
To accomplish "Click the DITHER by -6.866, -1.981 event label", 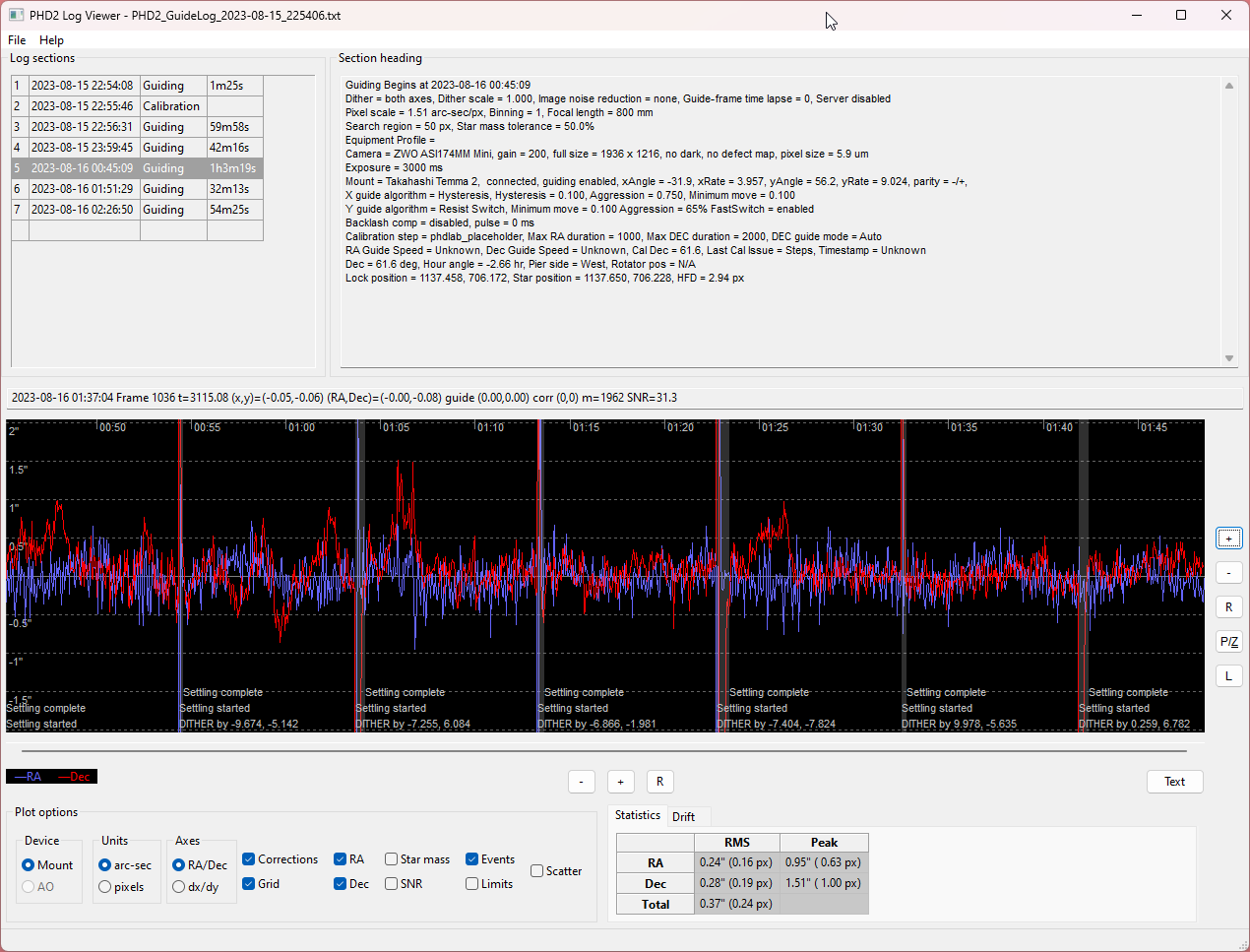I will coord(596,725).
